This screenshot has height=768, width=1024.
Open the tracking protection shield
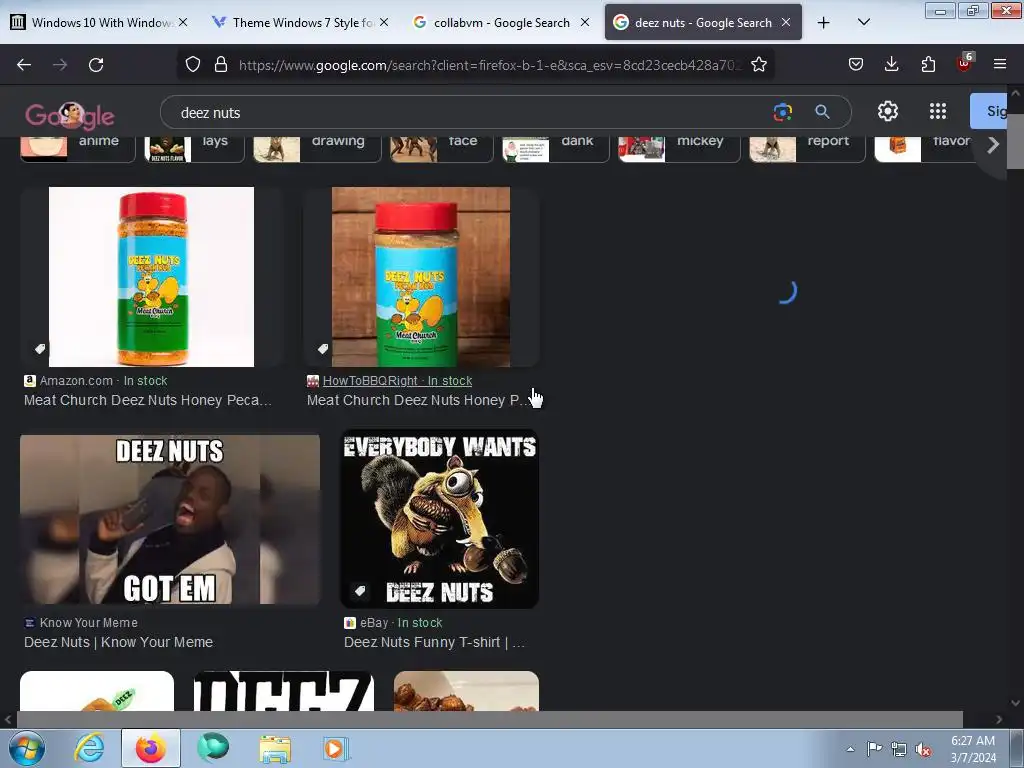(193, 65)
